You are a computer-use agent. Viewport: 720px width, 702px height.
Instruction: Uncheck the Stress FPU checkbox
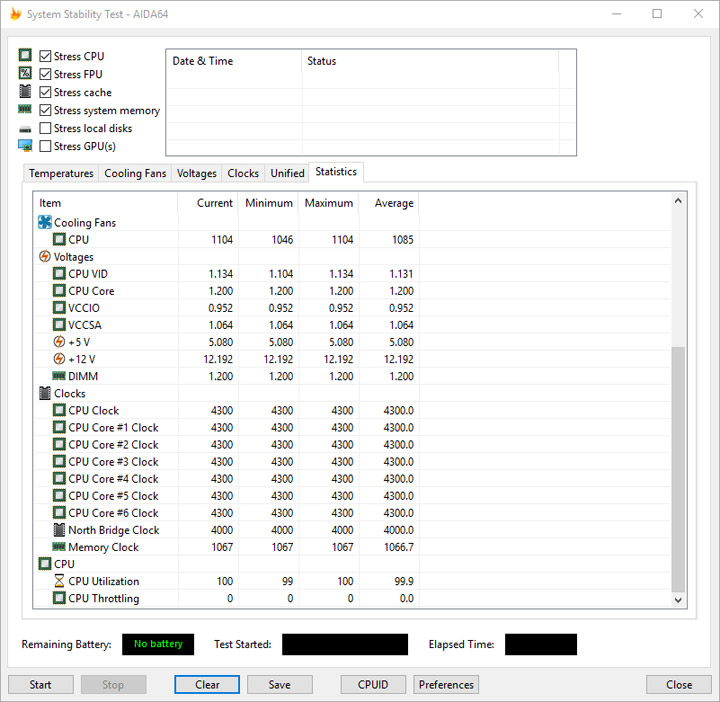[x=45, y=74]
